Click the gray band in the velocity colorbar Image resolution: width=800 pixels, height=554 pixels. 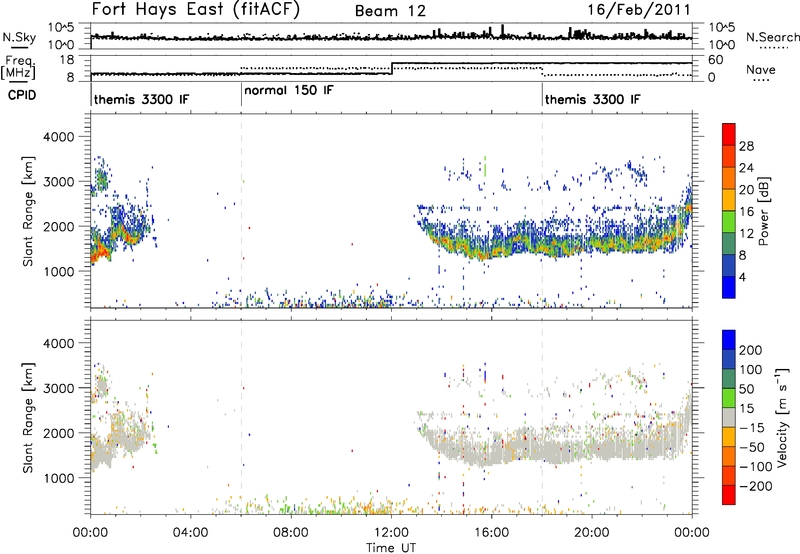(x=729, y=418)
